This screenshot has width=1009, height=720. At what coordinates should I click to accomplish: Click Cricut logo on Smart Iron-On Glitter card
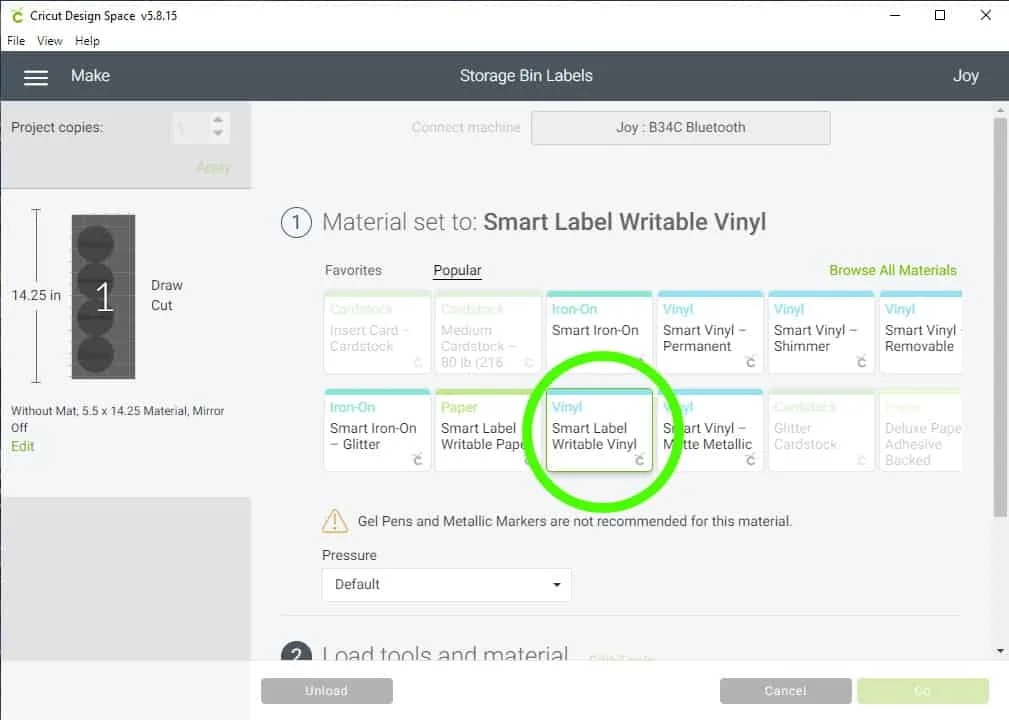417,459
